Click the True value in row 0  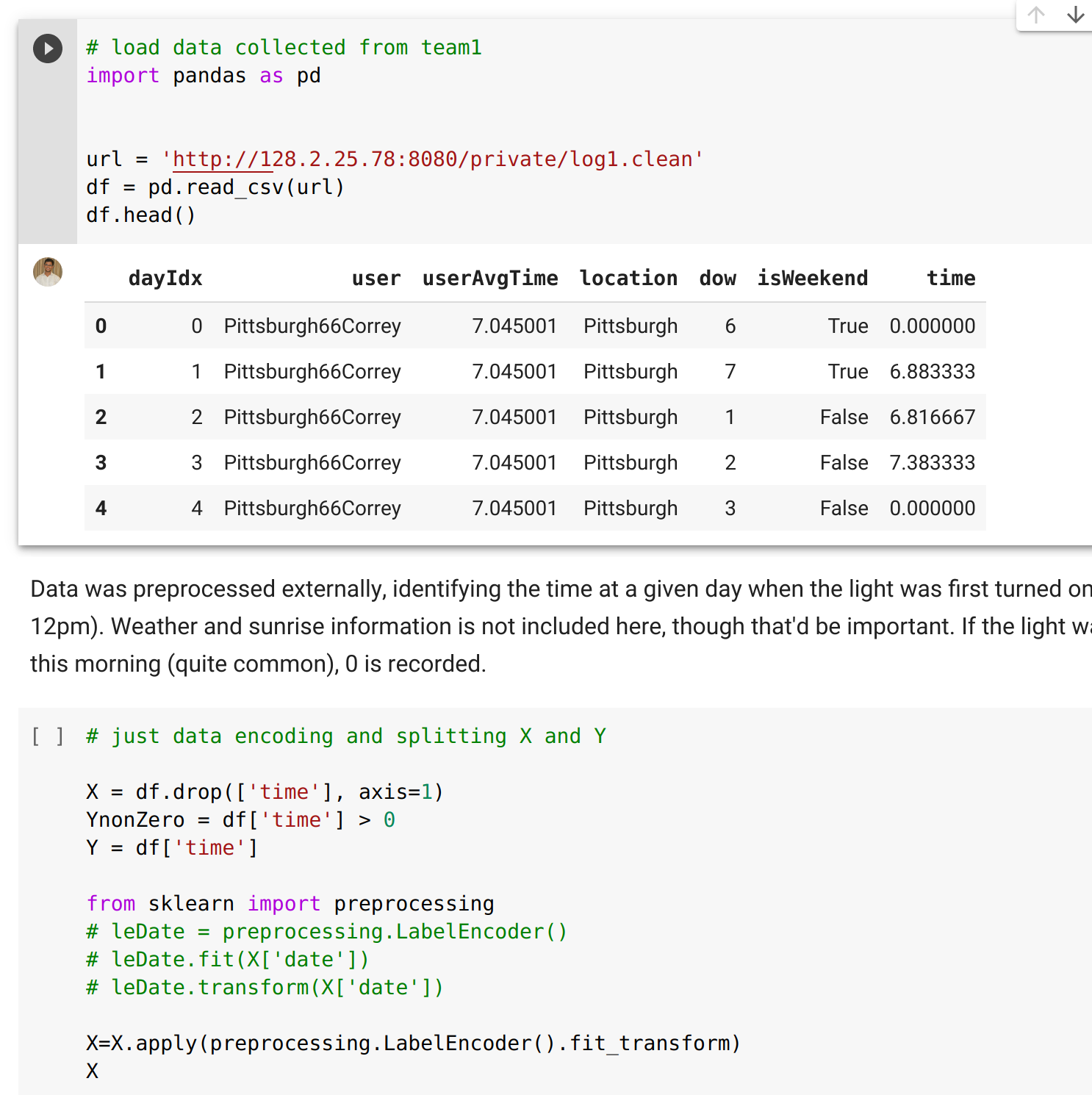coord(848,326)
